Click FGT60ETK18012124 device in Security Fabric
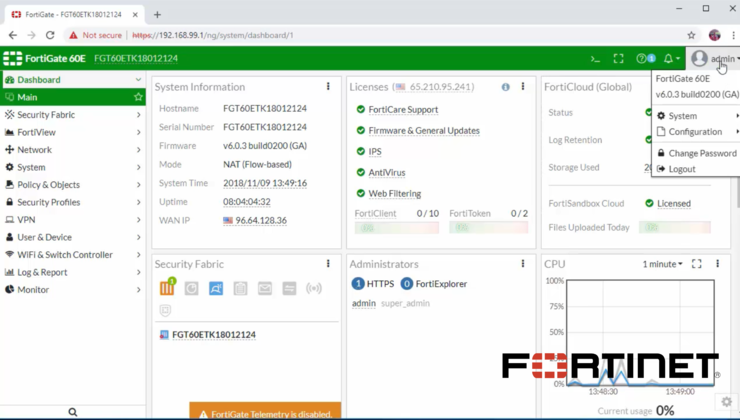This screenshot has width=740, height=420. pos(213,335)
